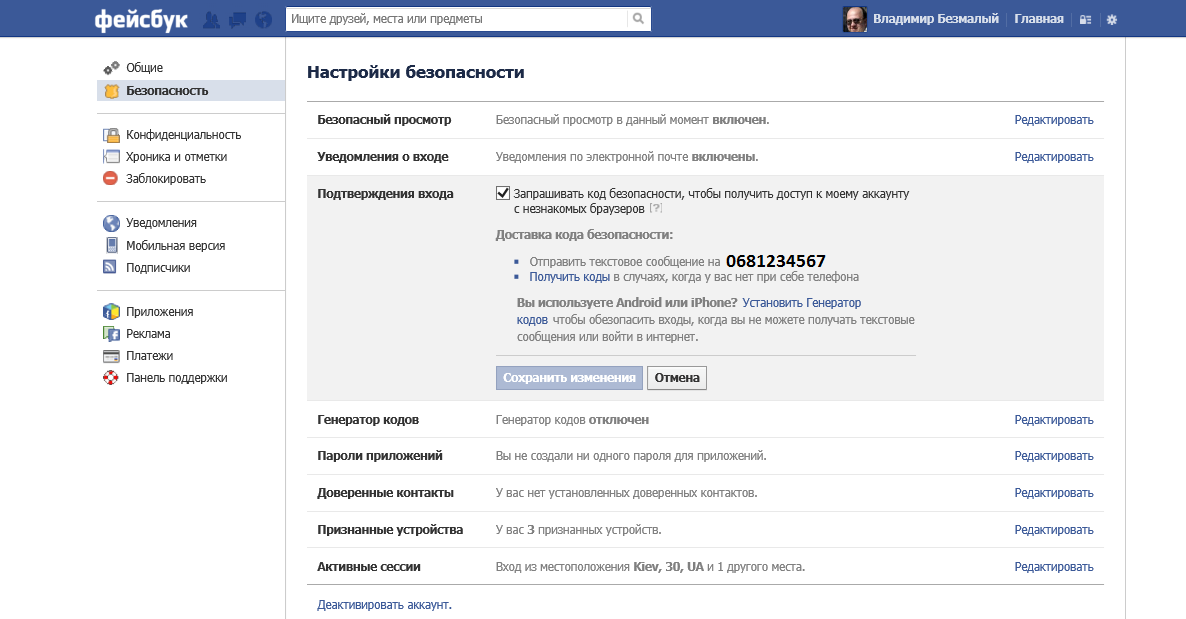Click Сохранить изменения button

570,378
